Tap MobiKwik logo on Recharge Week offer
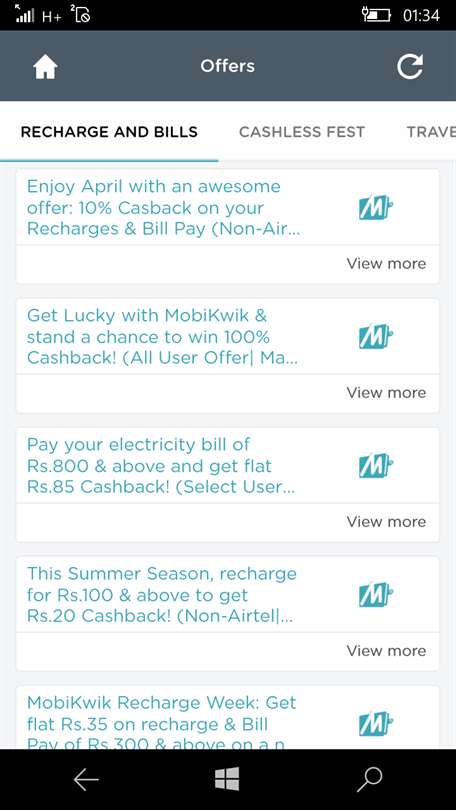 [x=376, y=724]
